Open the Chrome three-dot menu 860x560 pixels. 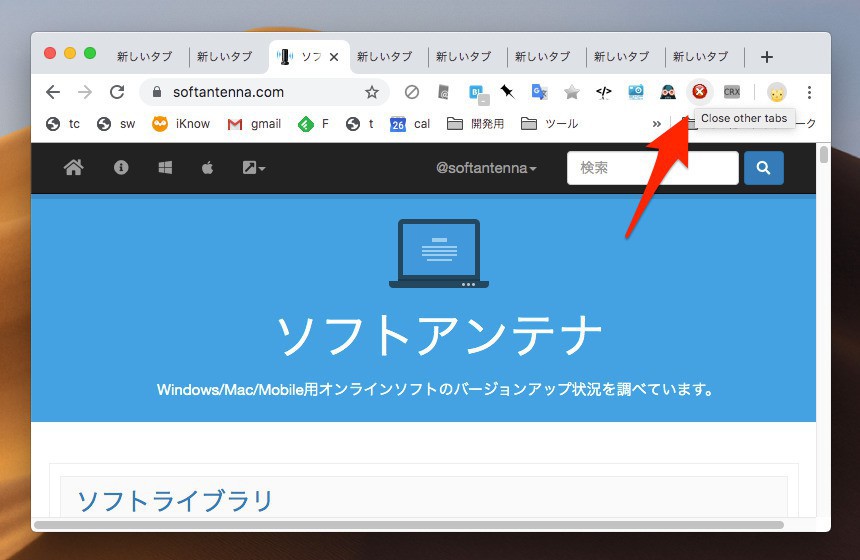[x=809, y=92]
